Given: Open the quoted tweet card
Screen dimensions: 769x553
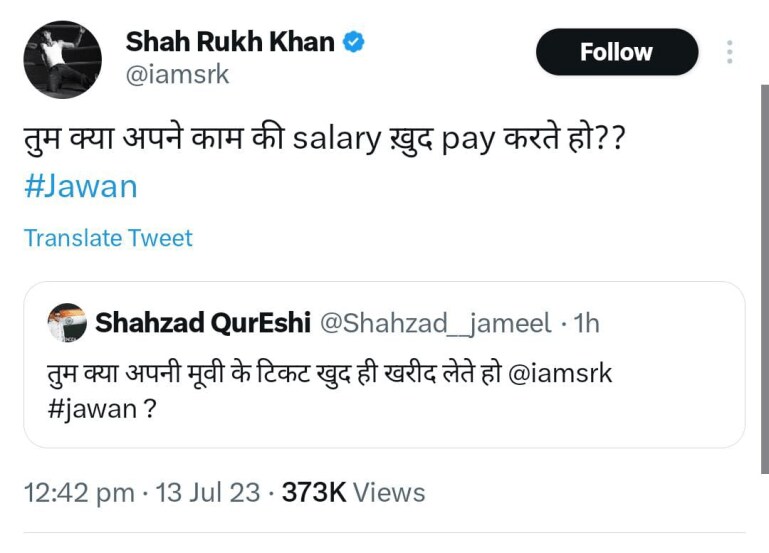Looking at the screenshot, I should coord(384,365).
